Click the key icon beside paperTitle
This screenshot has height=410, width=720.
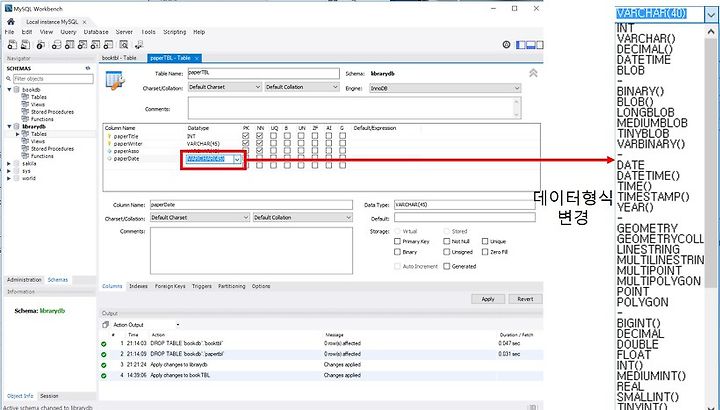109,136
